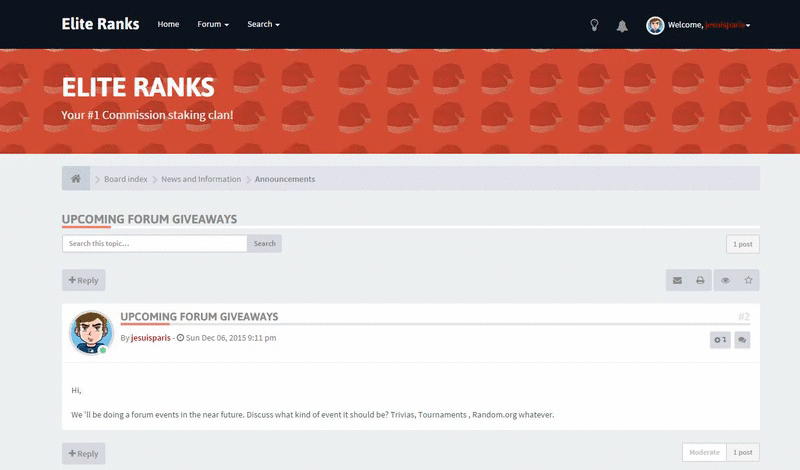
Task: Go to Home in navbar
Action: (168, 24)
